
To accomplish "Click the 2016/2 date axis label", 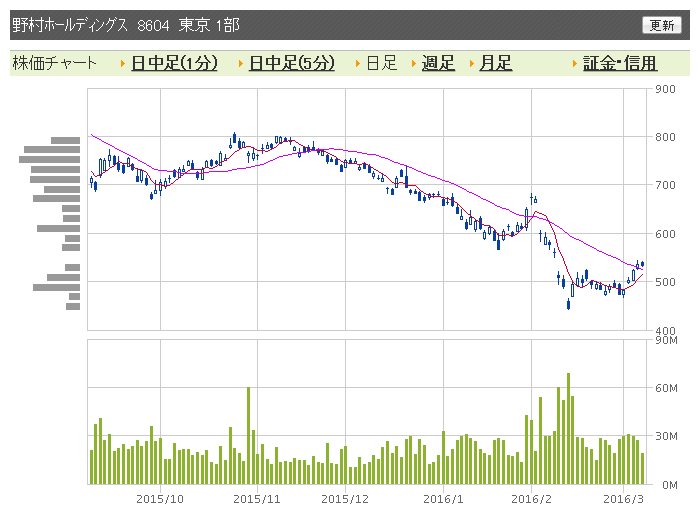I will pos(531,499).
